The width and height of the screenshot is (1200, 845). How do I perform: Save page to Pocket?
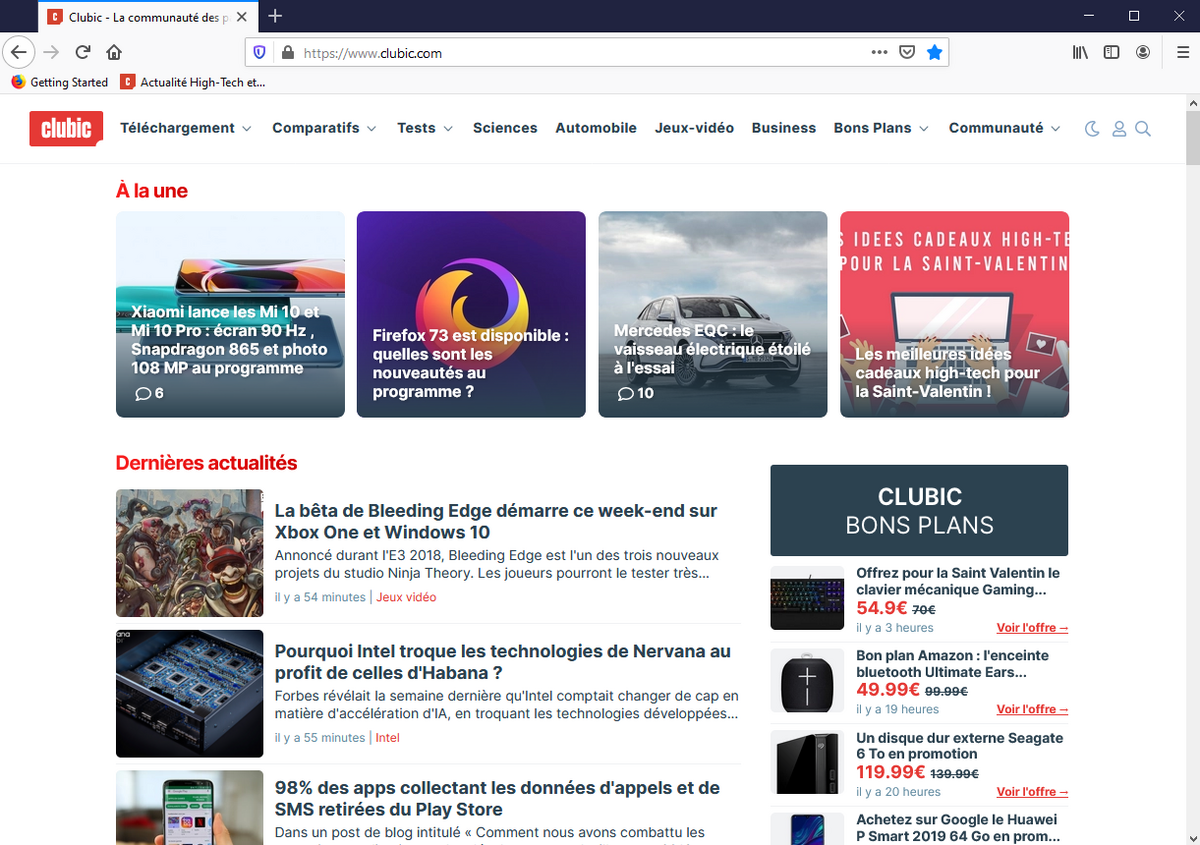[x=907, y=52]
